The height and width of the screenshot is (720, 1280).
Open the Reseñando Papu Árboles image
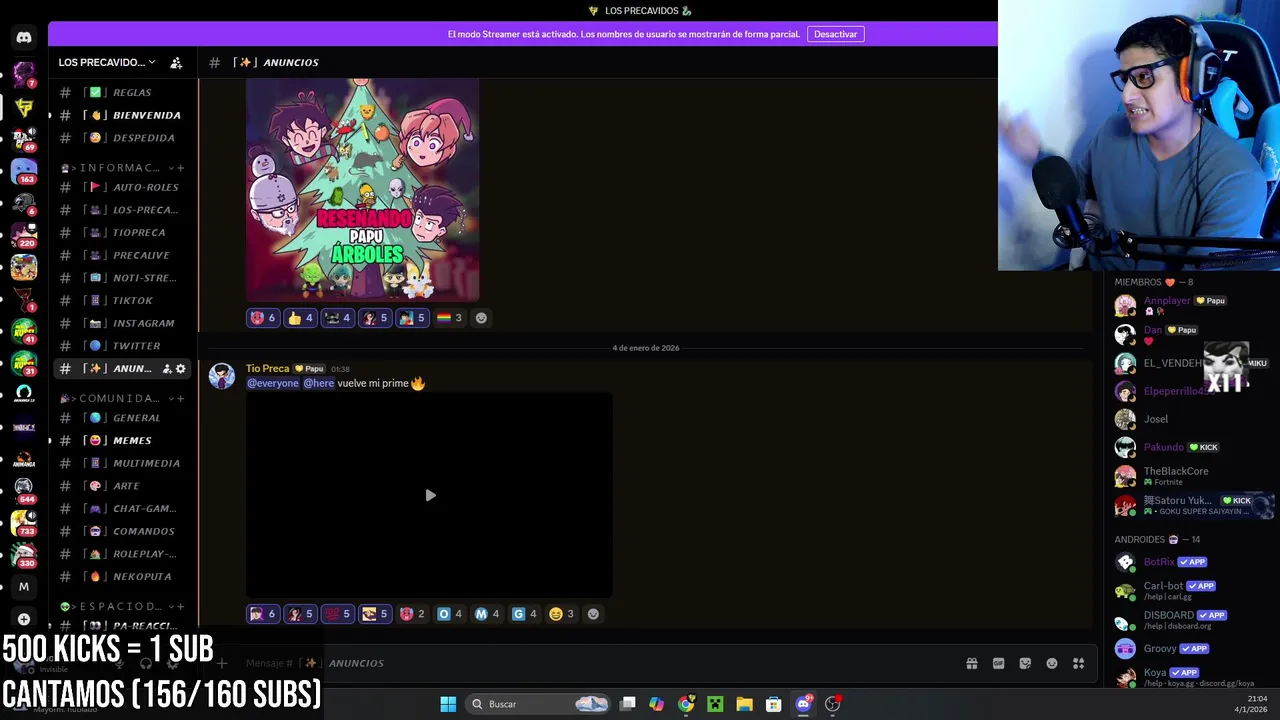(363, 190)
